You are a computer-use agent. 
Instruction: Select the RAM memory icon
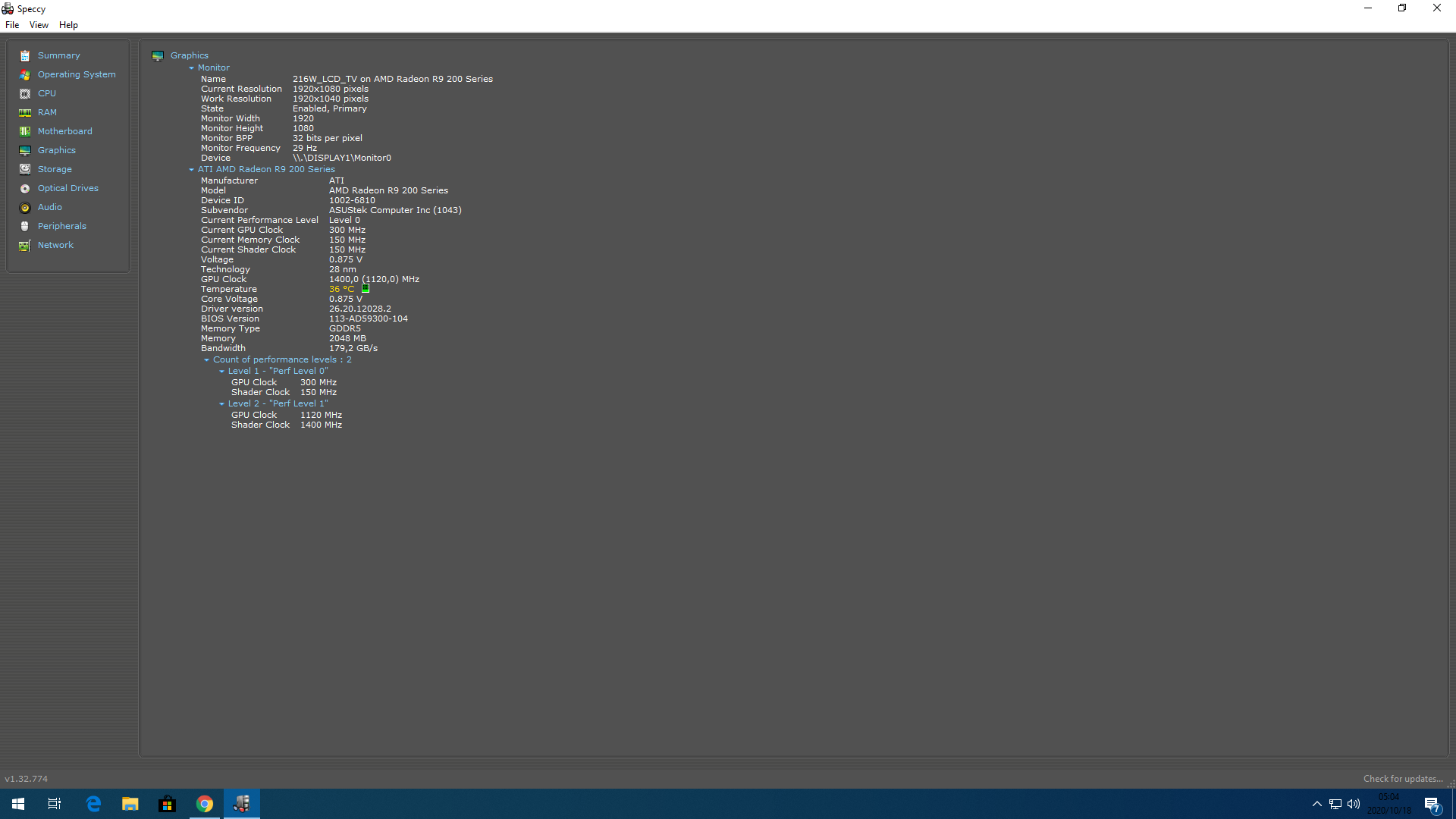point(25,112)
